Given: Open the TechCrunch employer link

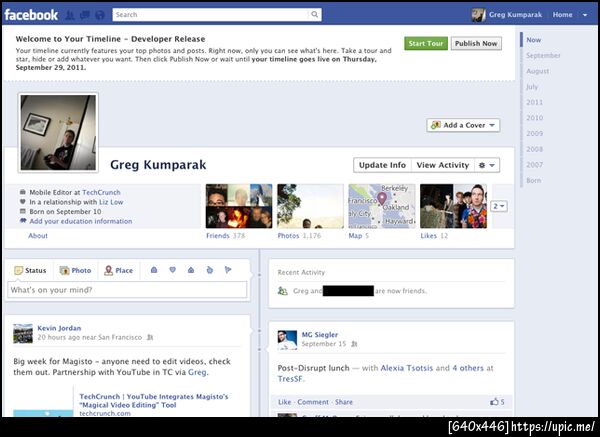Looking at the screenshot, I should (101, 192).
